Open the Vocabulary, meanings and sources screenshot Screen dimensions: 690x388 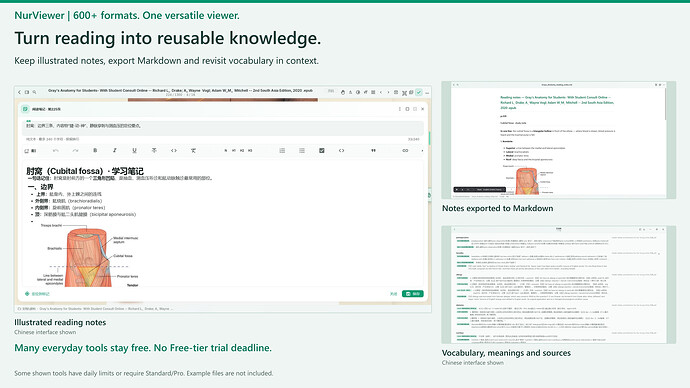(558, 284)
